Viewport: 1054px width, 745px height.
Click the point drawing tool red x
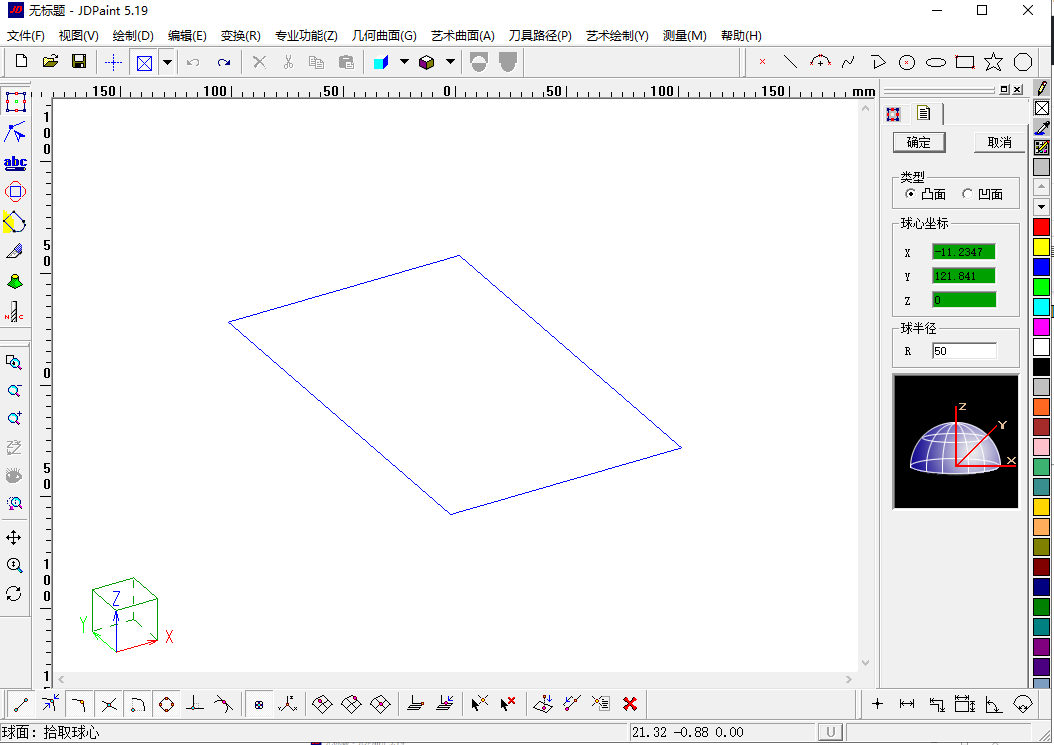pyautogui.click(x=762, y=62)
